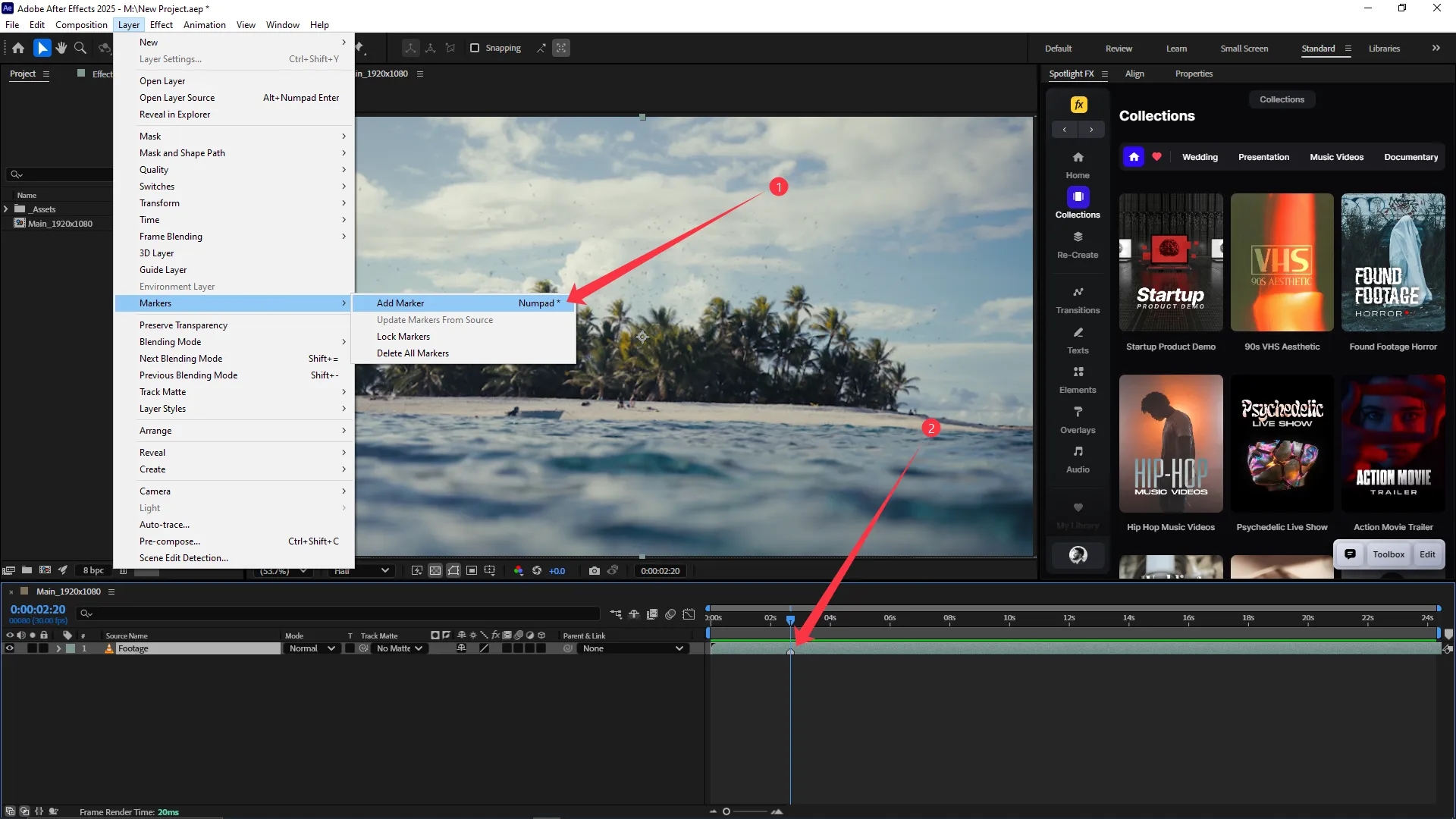Viewport: 1456px width, 819px height.
Task: Toggle Mask and Shape Path Visibility
Action: point(453,570)
